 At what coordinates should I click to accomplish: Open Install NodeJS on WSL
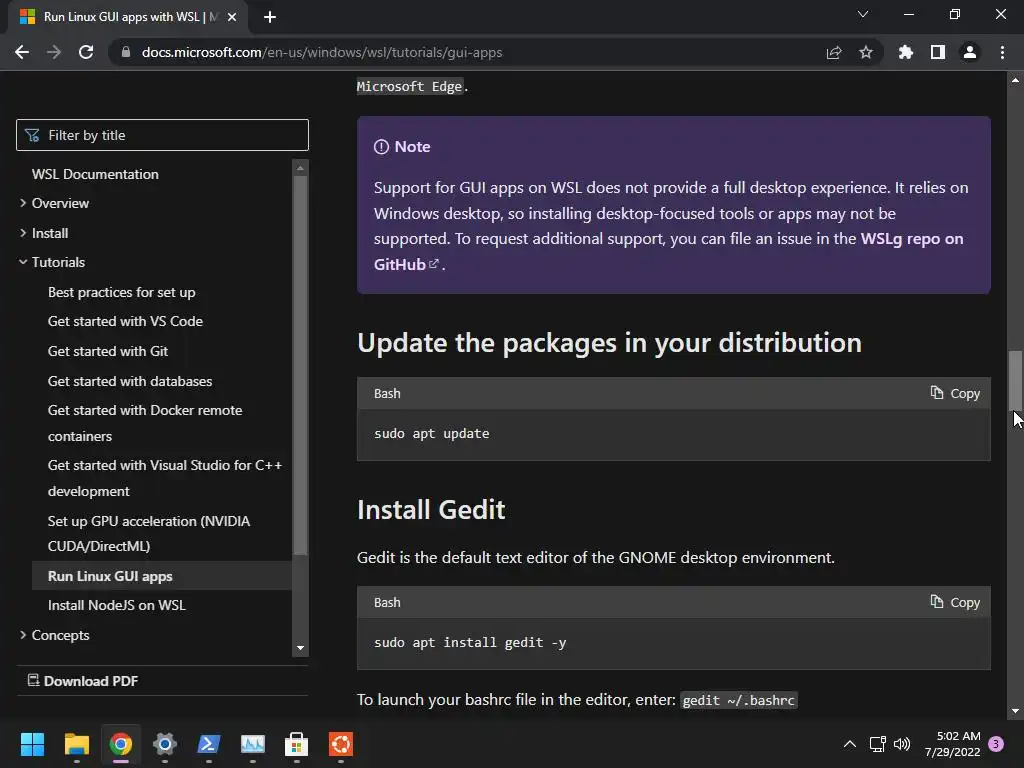coord(117,605)
